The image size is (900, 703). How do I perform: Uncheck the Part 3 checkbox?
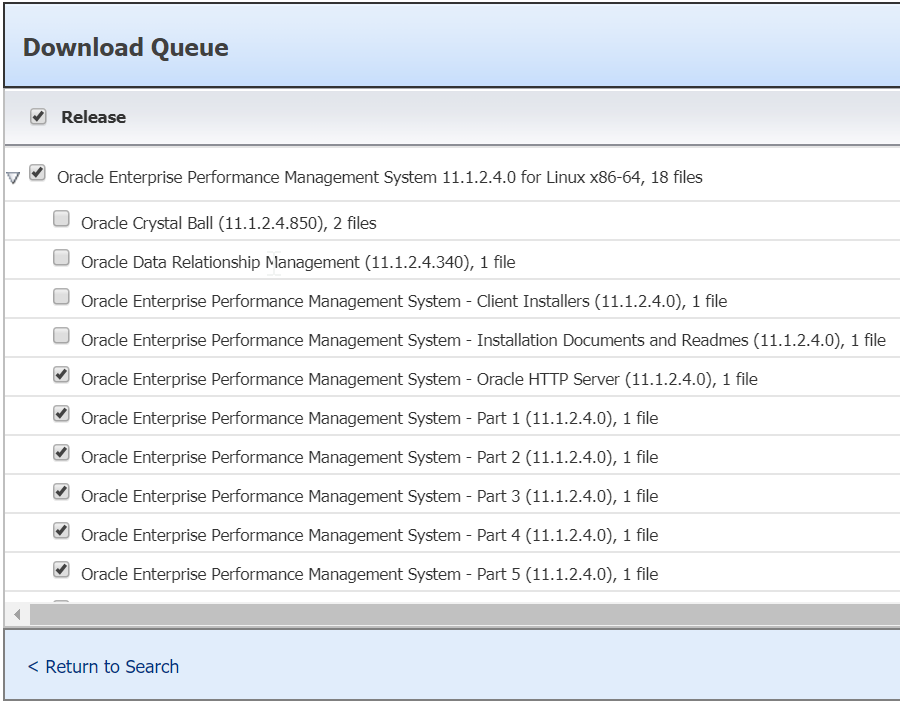coord(61,492)
